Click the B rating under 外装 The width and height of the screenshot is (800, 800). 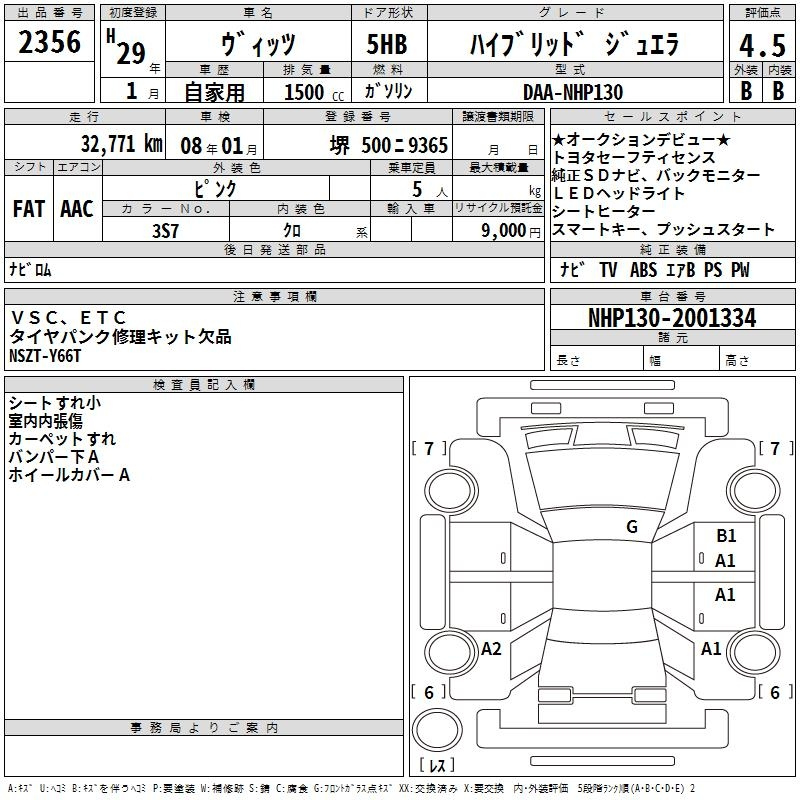pos(746,91)
